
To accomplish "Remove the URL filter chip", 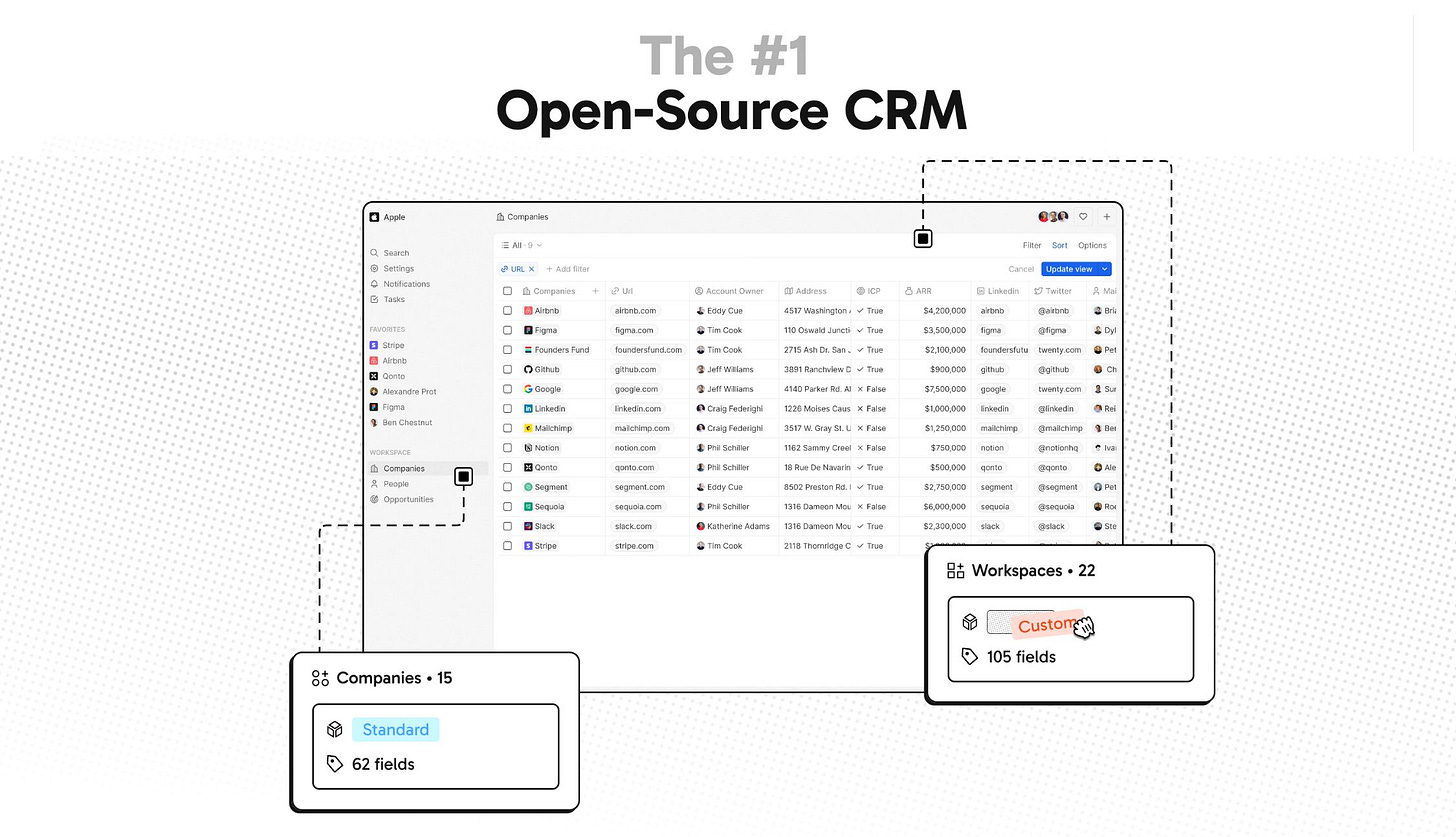I will (532, 269).
